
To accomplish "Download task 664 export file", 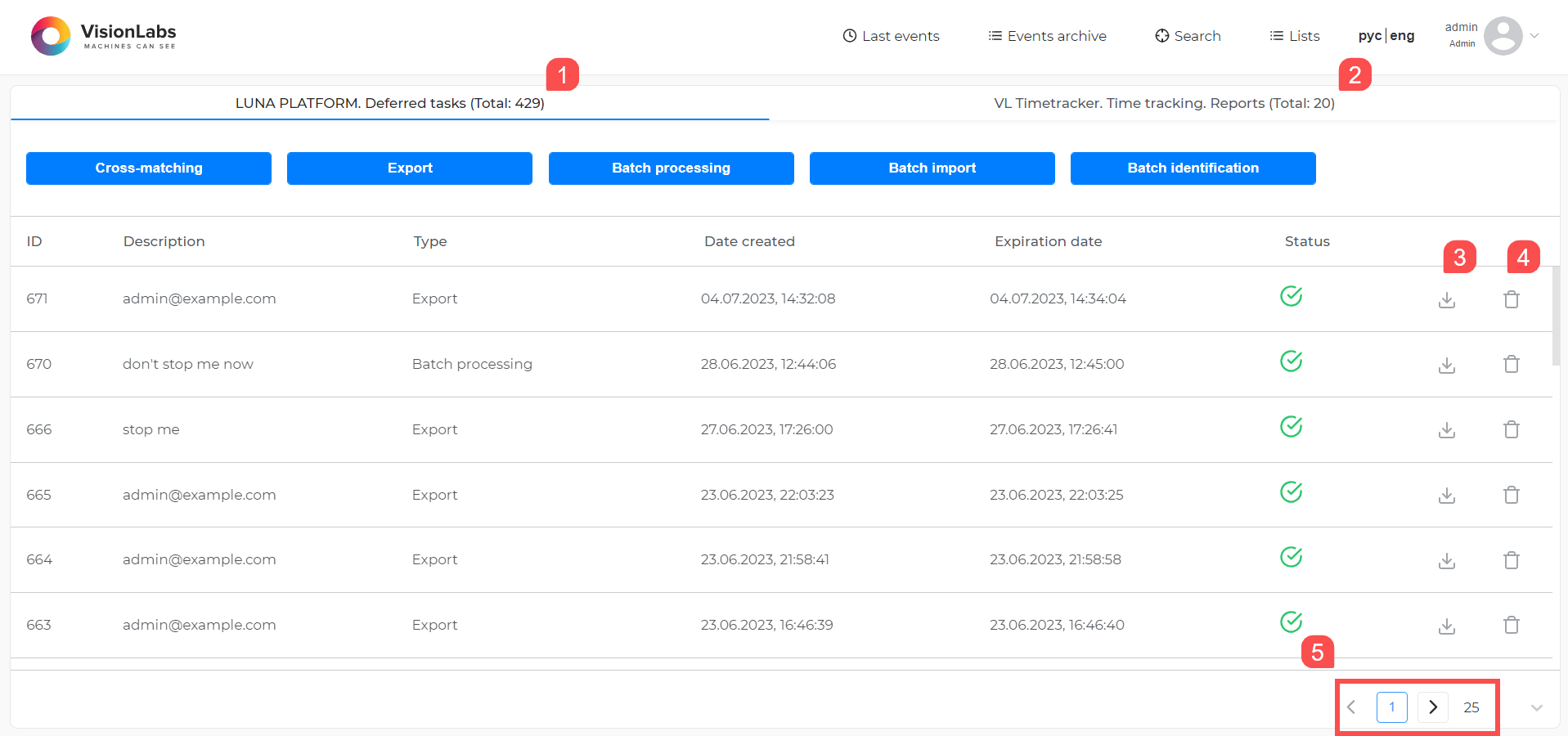I will click(1446, 560).
